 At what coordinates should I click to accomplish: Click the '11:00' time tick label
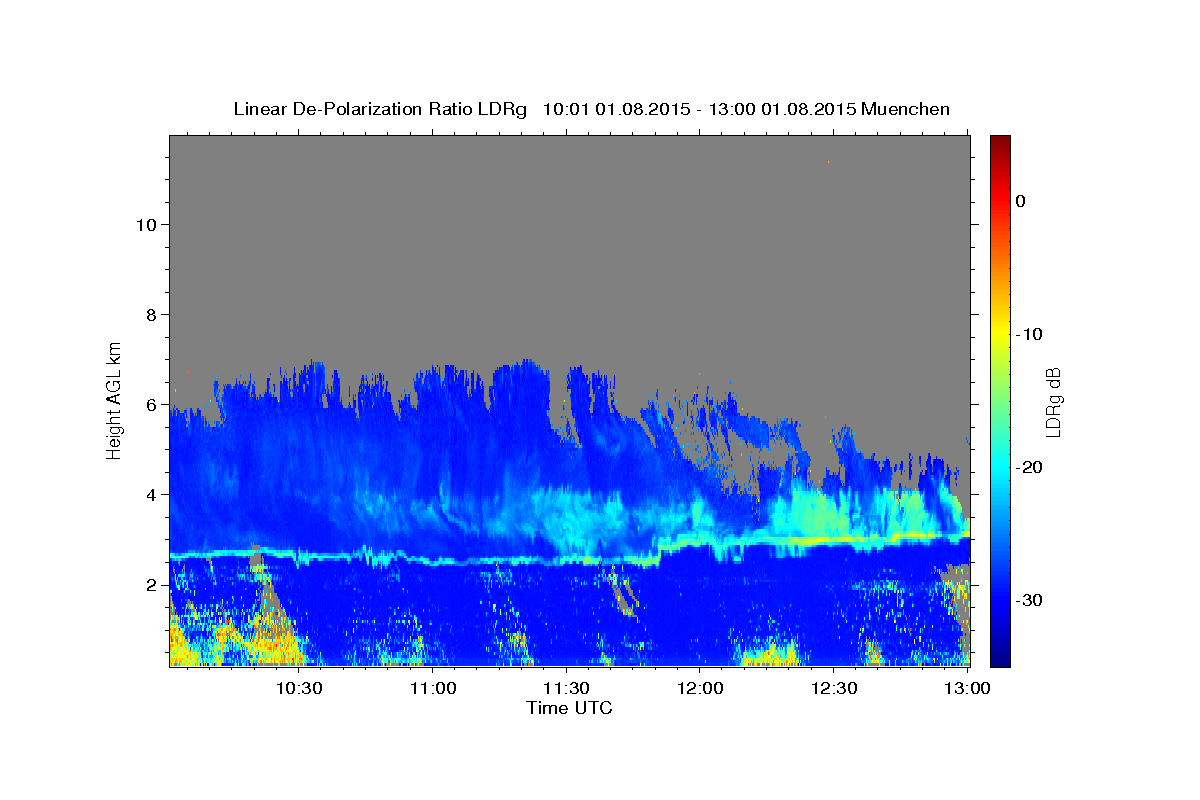[433, 688]
